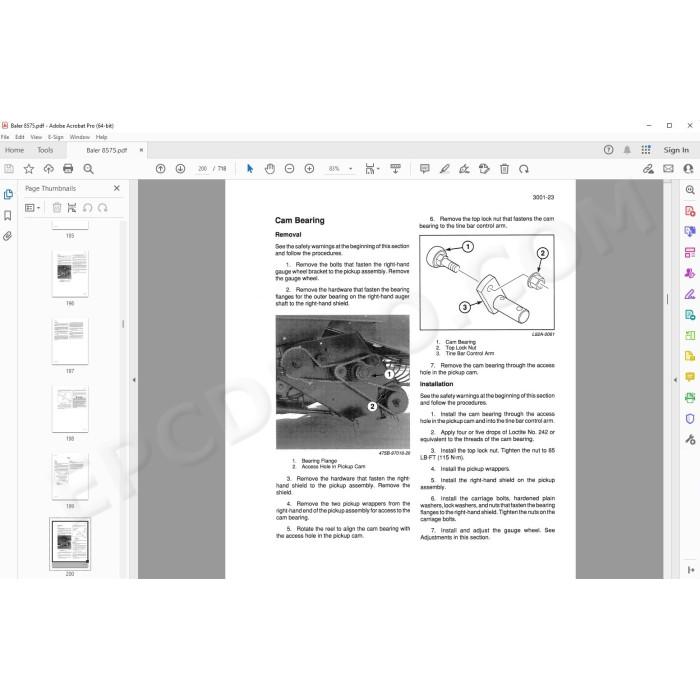Open page 199 thumbnail
This screenshot has height=700, width=700.
[70, 476]
